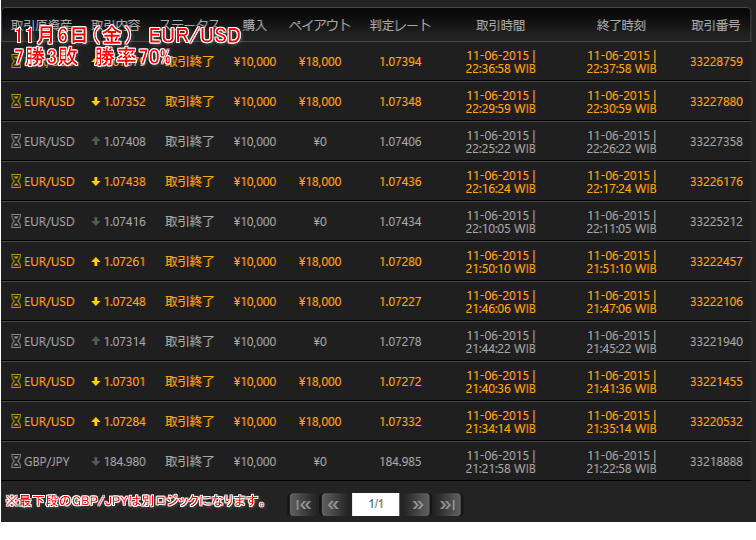Go to first page of results
The height and width of the screenshot is (540, 756).
click(303, 505)
